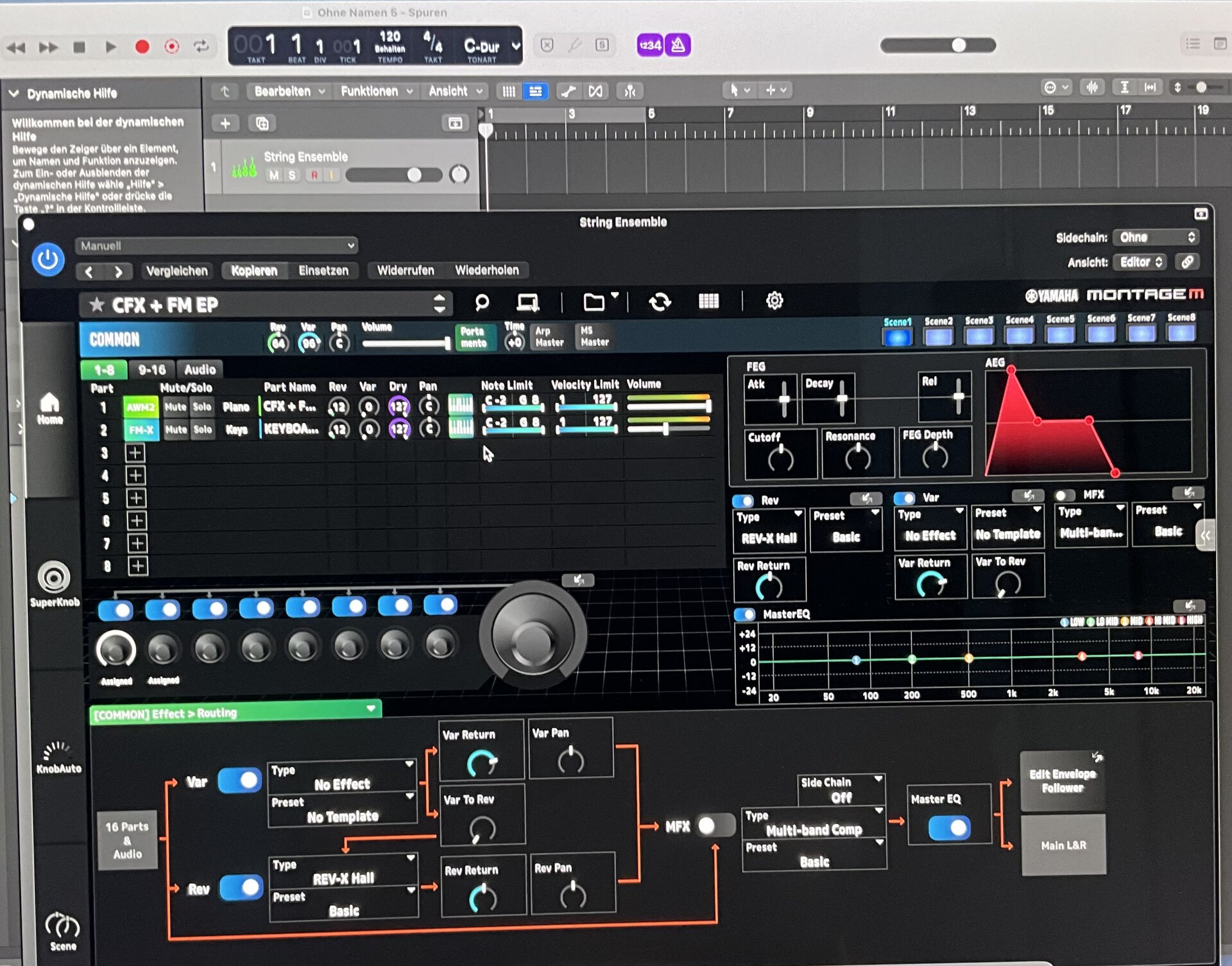Adjust the FEG Atk slider
Viewport: 1232px width, 966px height.
coord(783,398)
